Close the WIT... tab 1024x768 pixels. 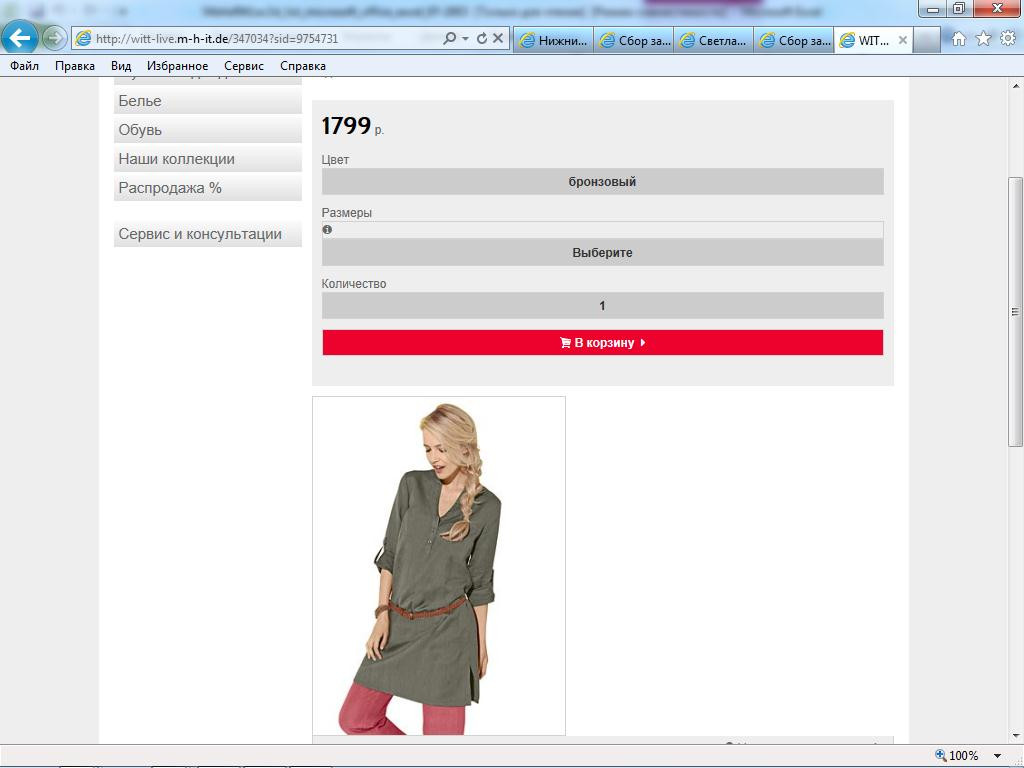(903, 40)
